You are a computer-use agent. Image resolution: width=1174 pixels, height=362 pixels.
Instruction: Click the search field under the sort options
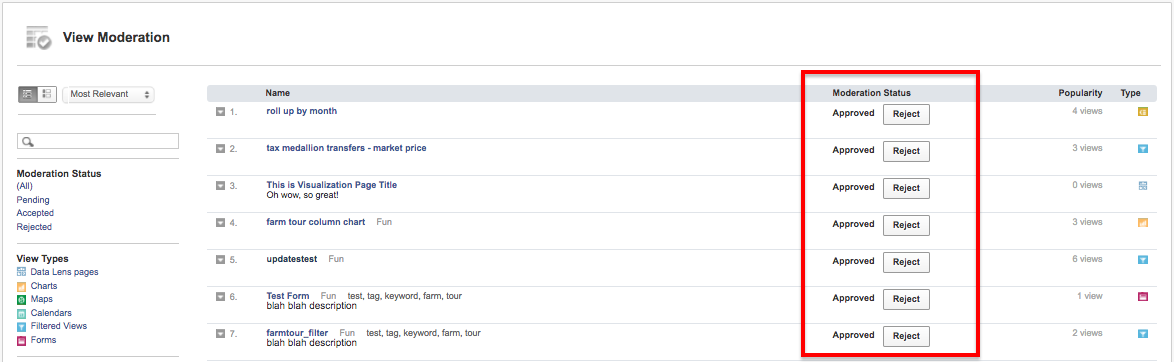[x=97, y=141]
